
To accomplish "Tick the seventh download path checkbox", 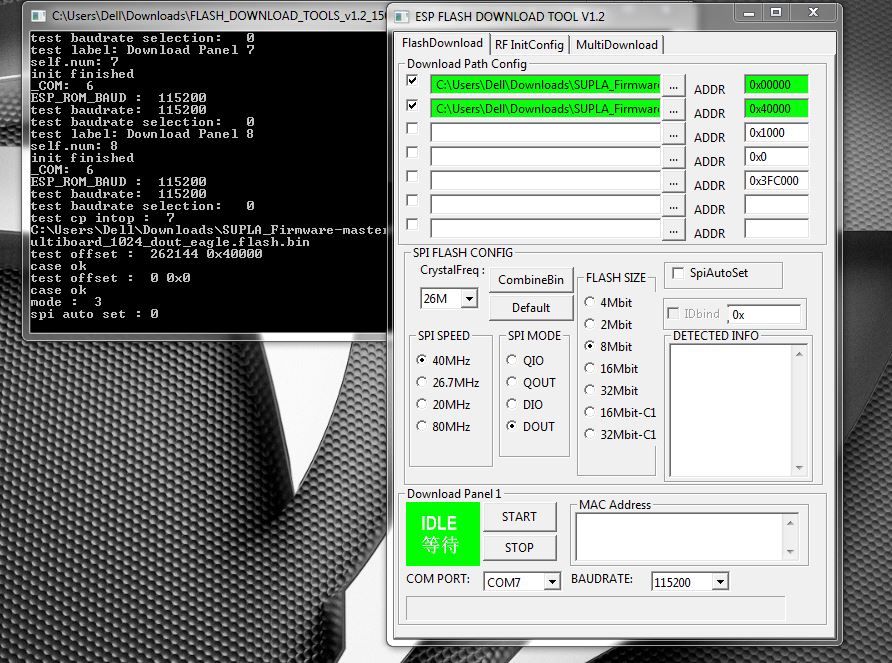I will 412,224.
